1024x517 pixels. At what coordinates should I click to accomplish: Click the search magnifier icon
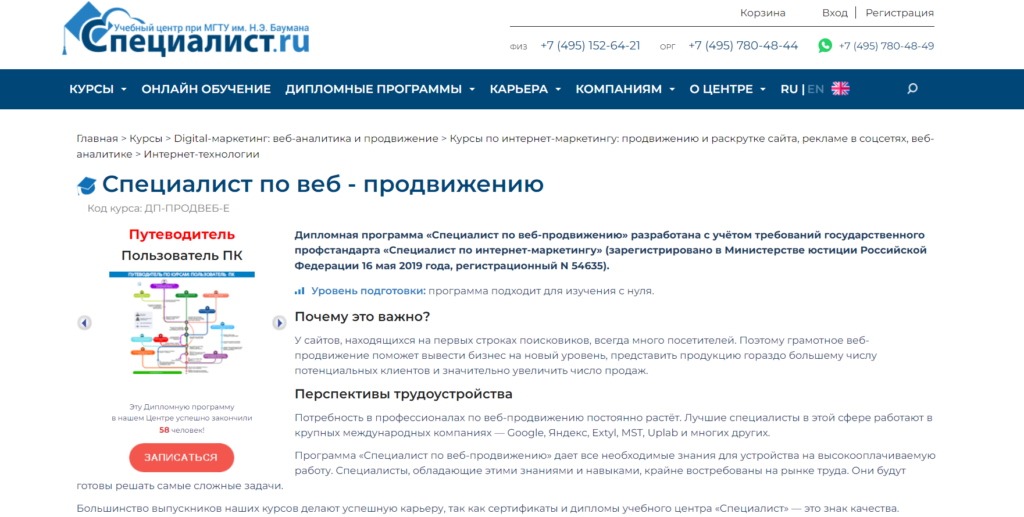912,89
